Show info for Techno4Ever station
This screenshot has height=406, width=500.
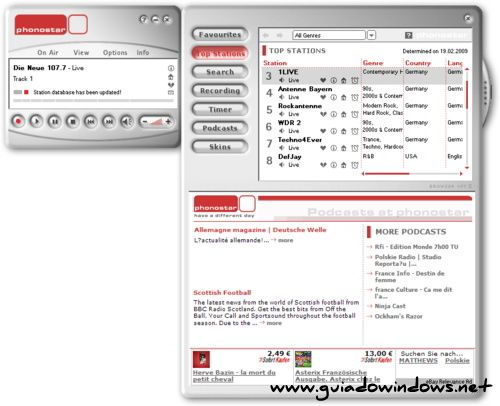333,148
